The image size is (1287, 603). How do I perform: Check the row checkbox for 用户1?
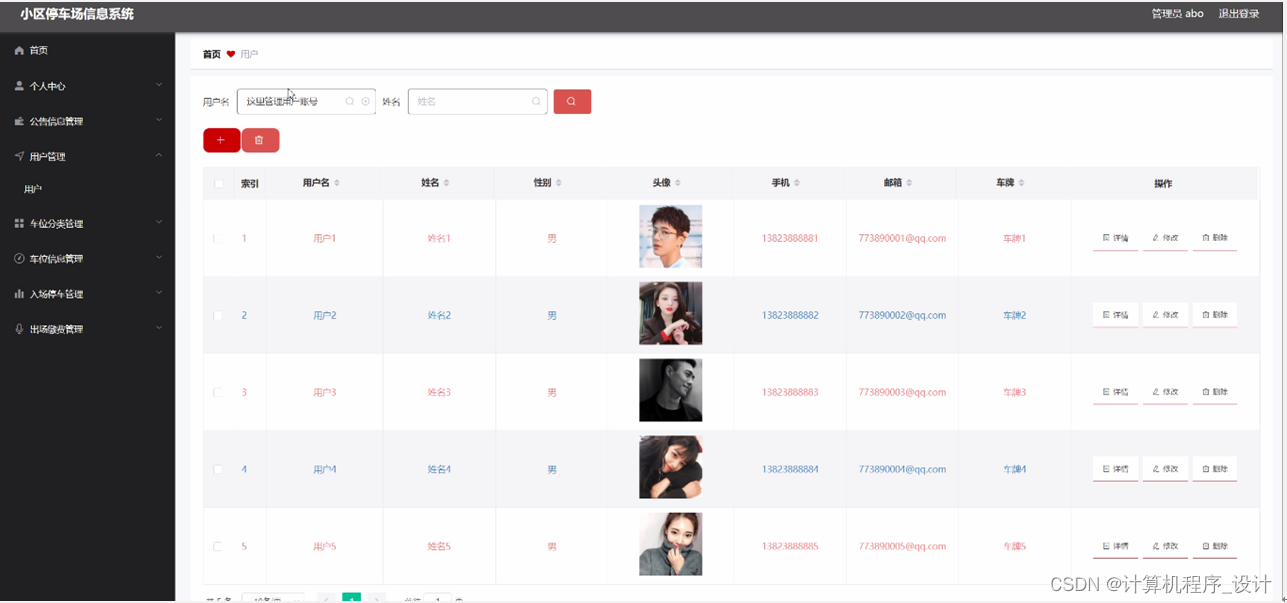tap(218, 239)
